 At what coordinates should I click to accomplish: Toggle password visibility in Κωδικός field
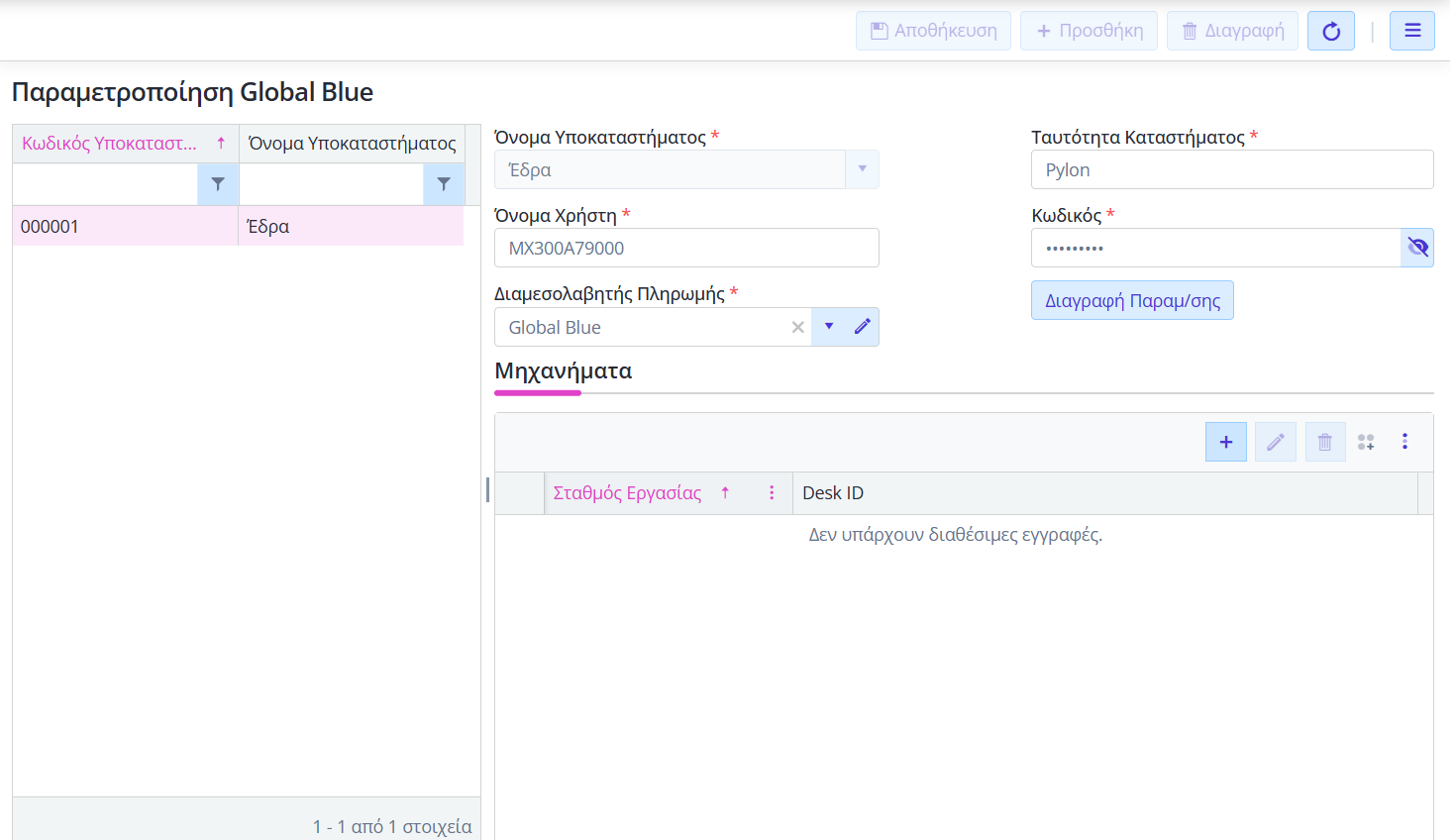(x=1417, y=248)
